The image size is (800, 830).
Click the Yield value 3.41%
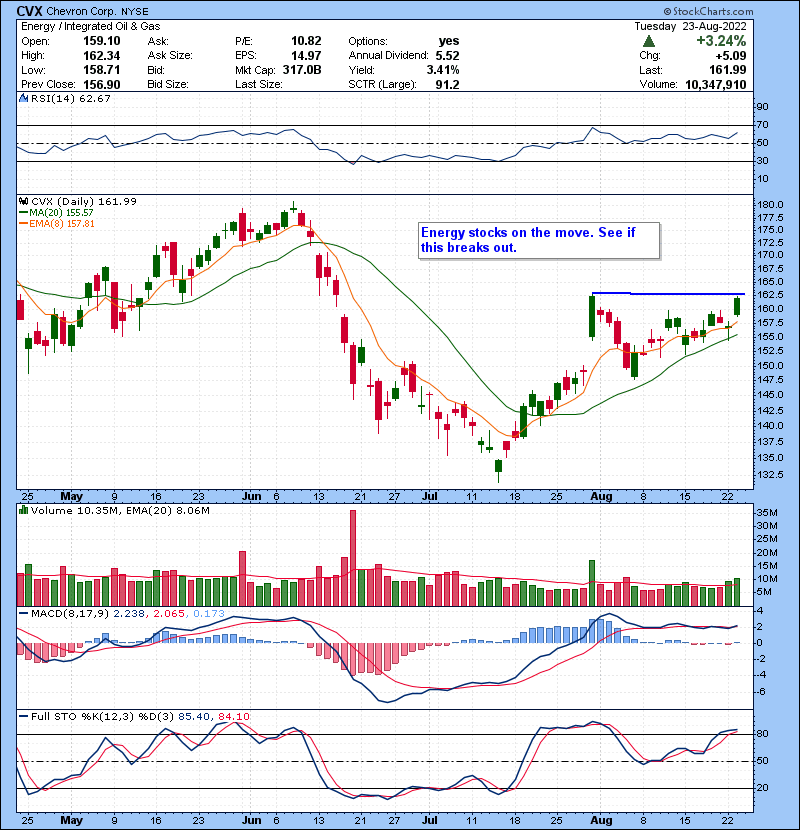[443, 70]
